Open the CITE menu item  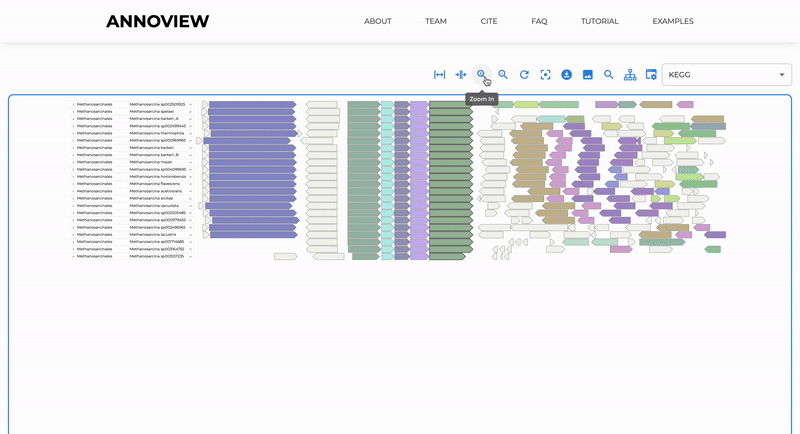tap(489, 21)
